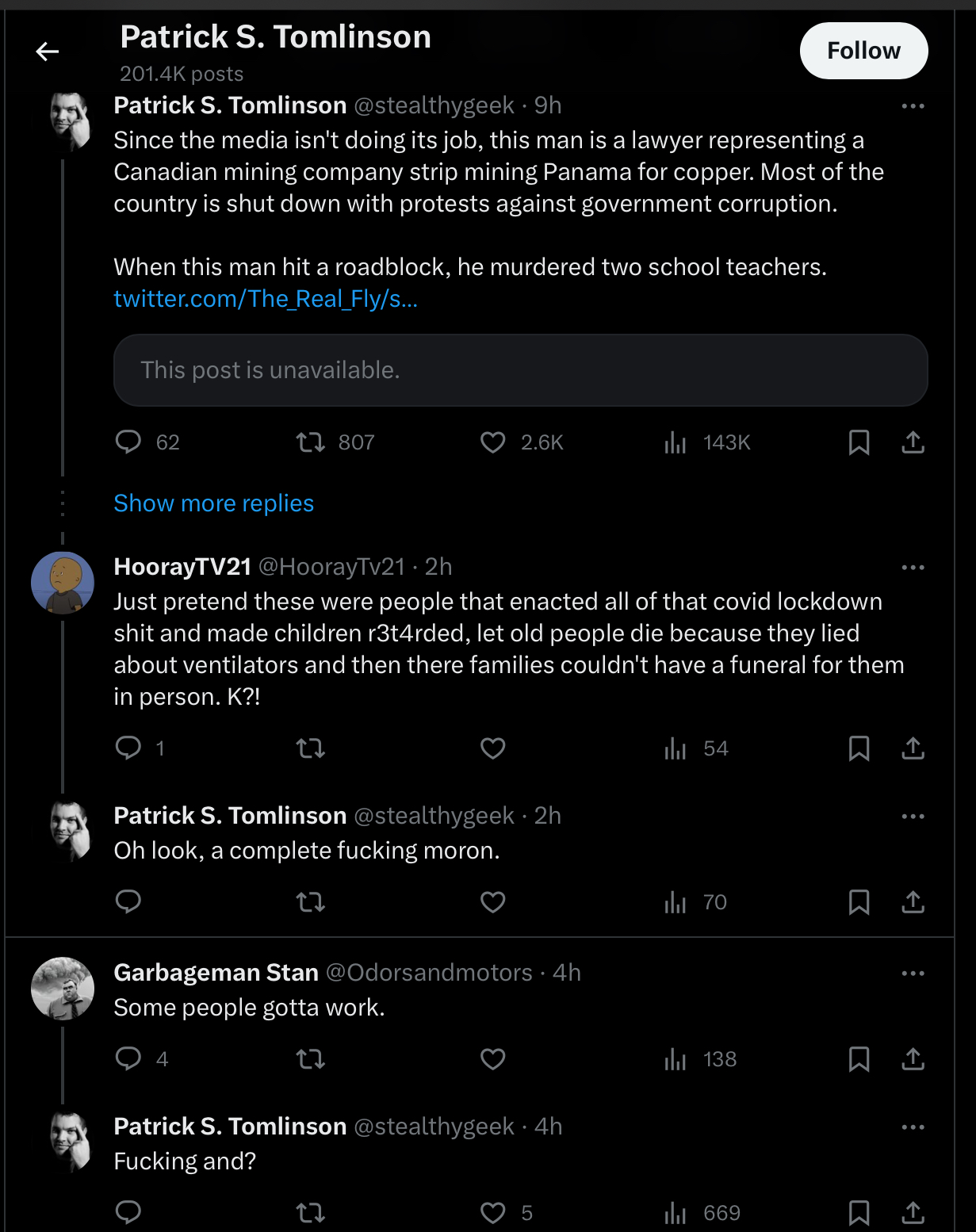
Task: Follow Patrick S. Tomlinson
Action: tap(863, 51)
